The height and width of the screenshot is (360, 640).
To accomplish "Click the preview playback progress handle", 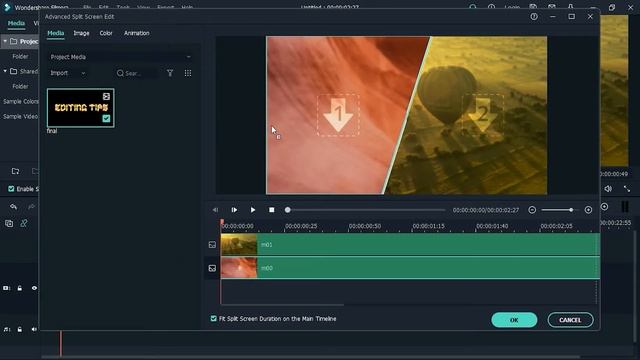I will pyautogui.click(x=287, y=210).
